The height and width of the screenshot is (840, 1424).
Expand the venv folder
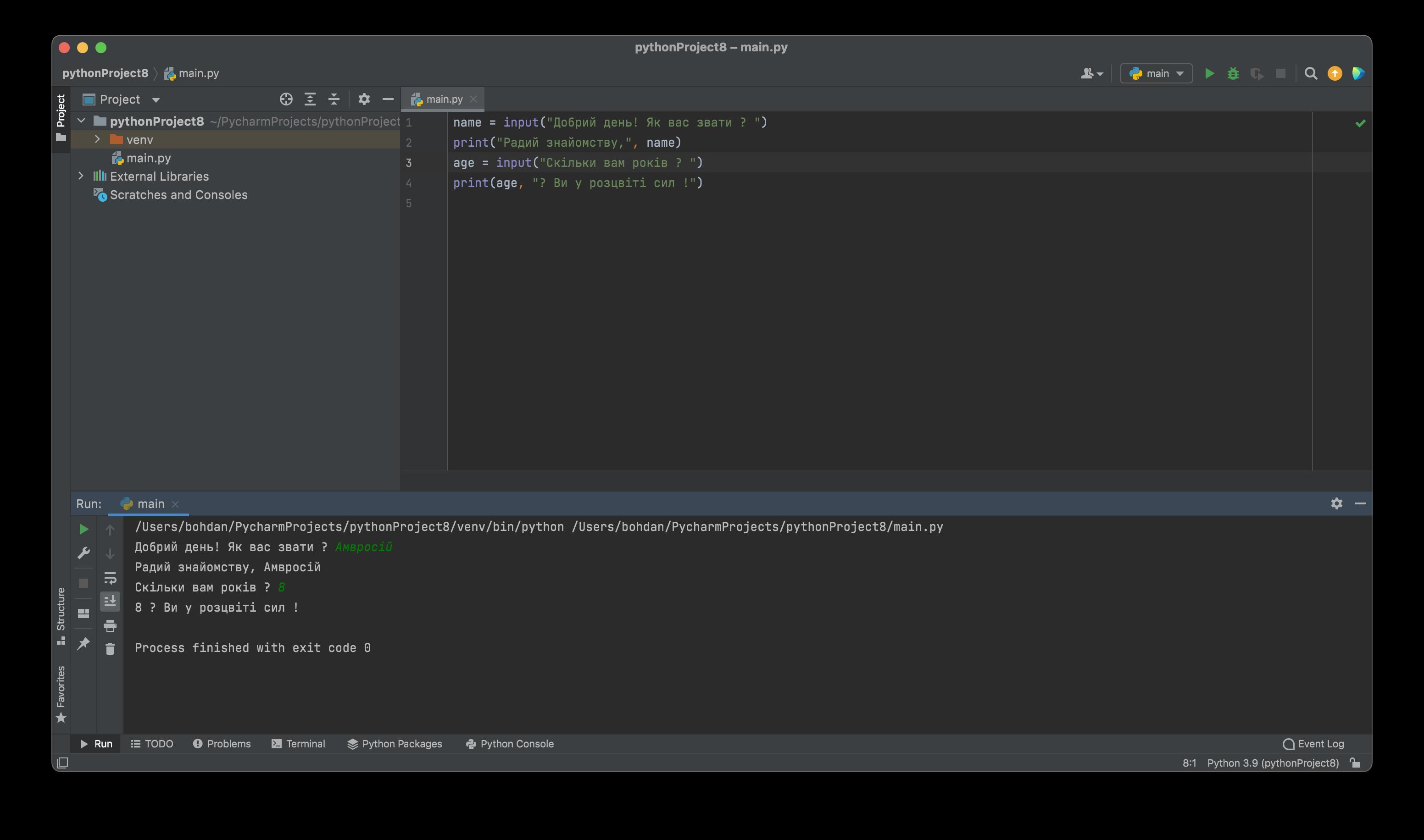pos(97,139)
